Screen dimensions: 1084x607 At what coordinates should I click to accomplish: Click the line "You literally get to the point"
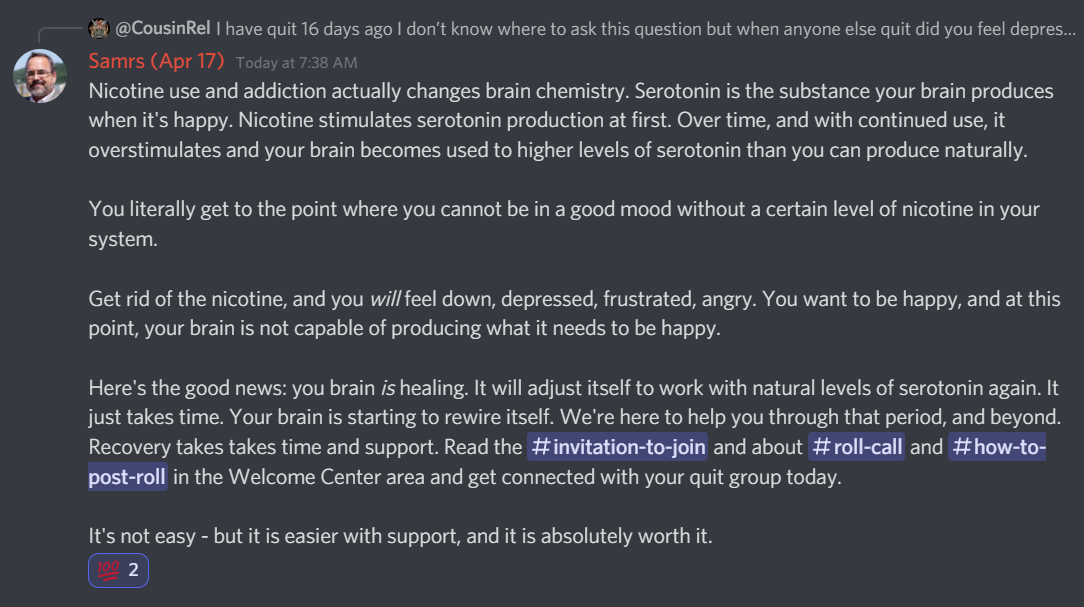point(400,210)
